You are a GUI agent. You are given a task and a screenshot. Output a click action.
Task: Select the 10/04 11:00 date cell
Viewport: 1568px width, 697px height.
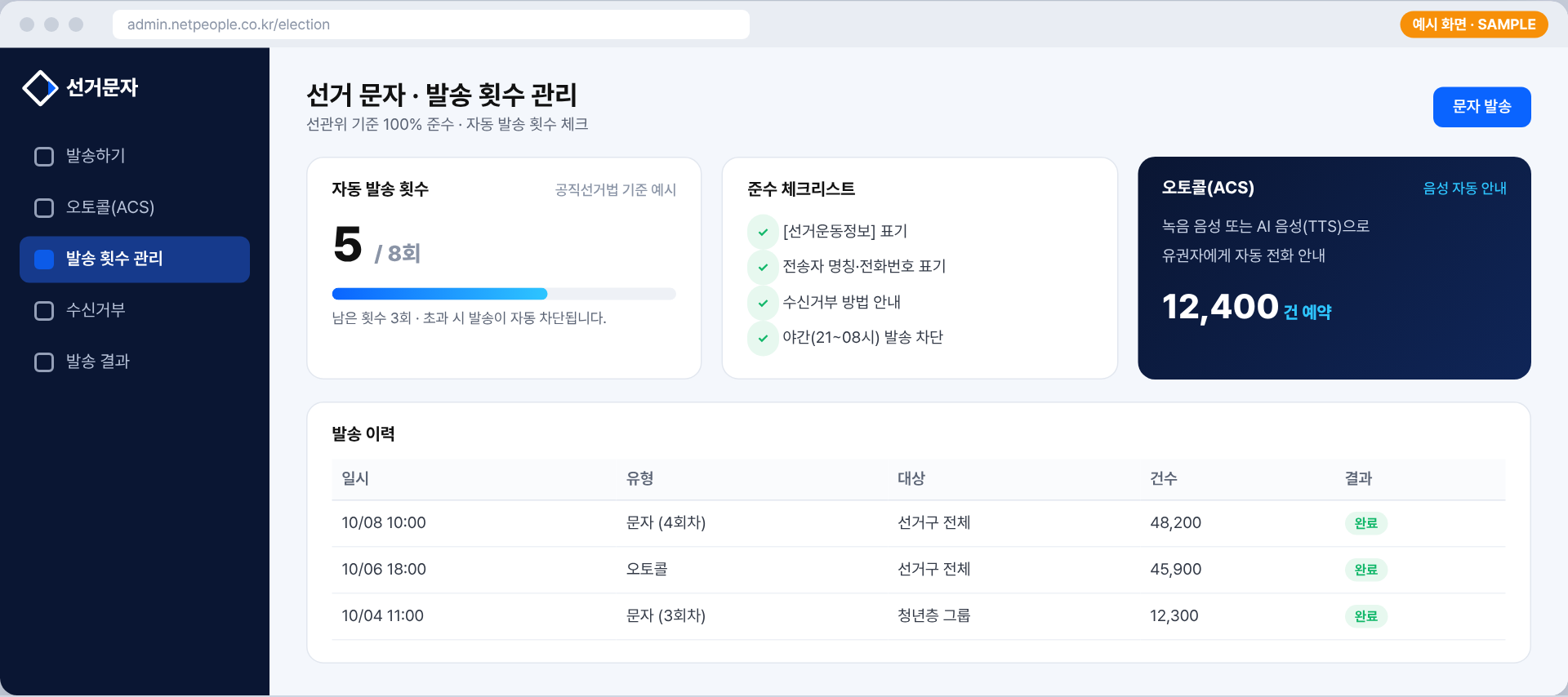pos(383,616)
